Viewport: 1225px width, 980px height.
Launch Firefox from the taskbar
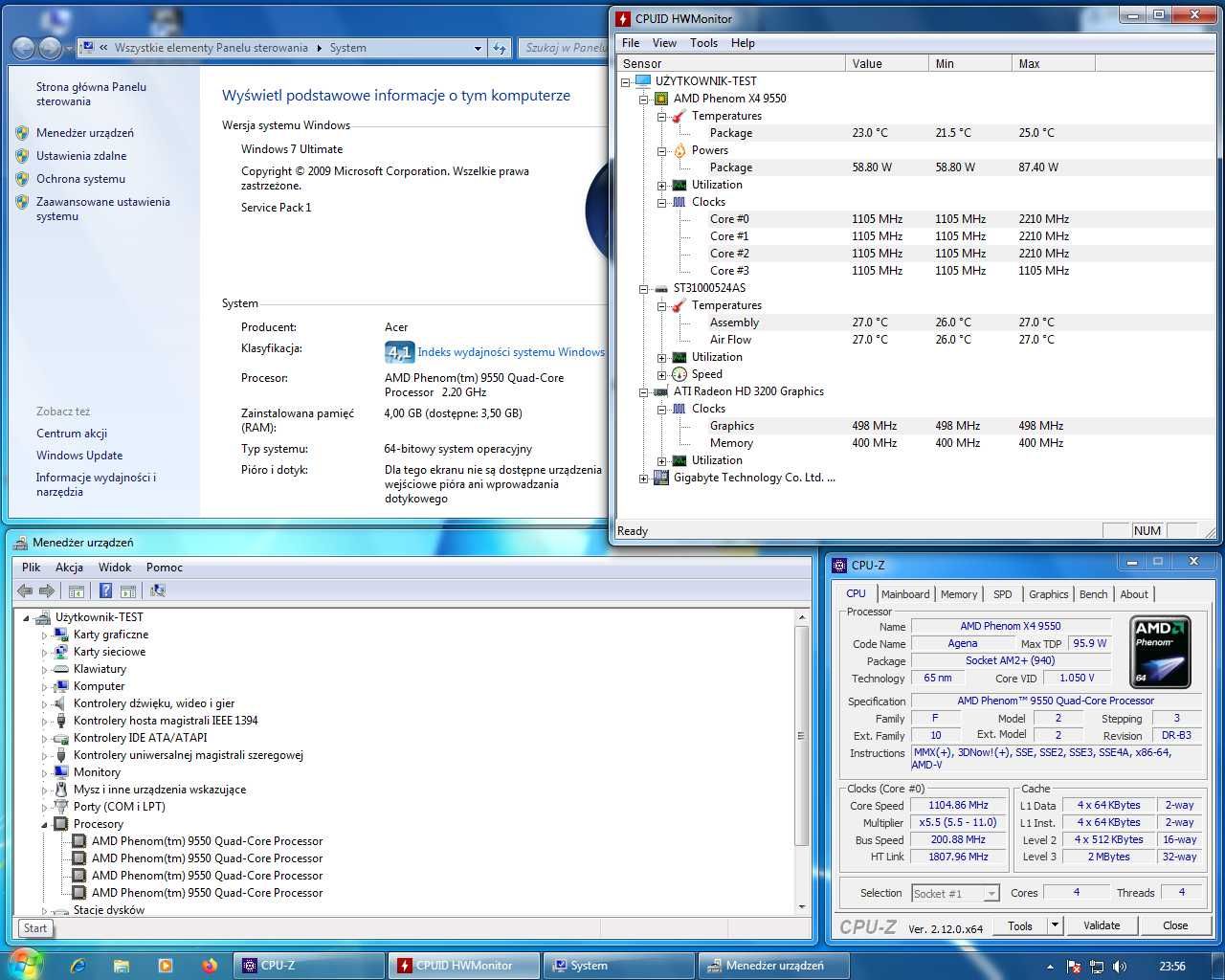pos(209,966)
